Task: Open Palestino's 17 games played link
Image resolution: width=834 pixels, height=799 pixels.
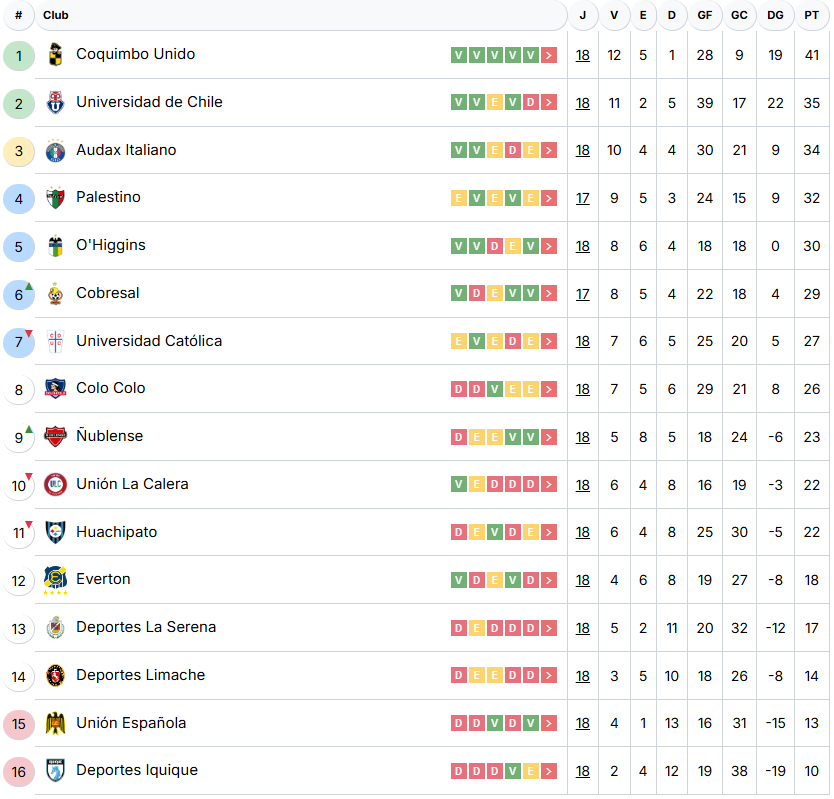Action: 583,199
